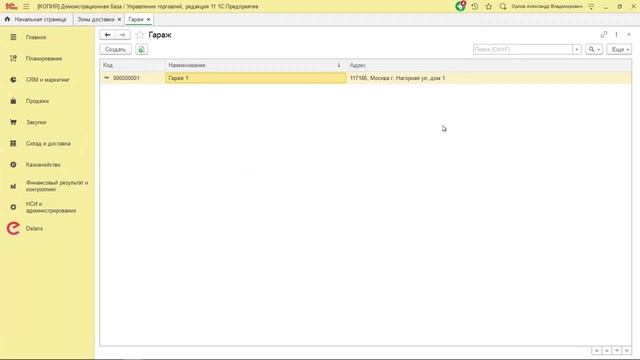Select the address cell 117186, Москва

pos(489,78)
